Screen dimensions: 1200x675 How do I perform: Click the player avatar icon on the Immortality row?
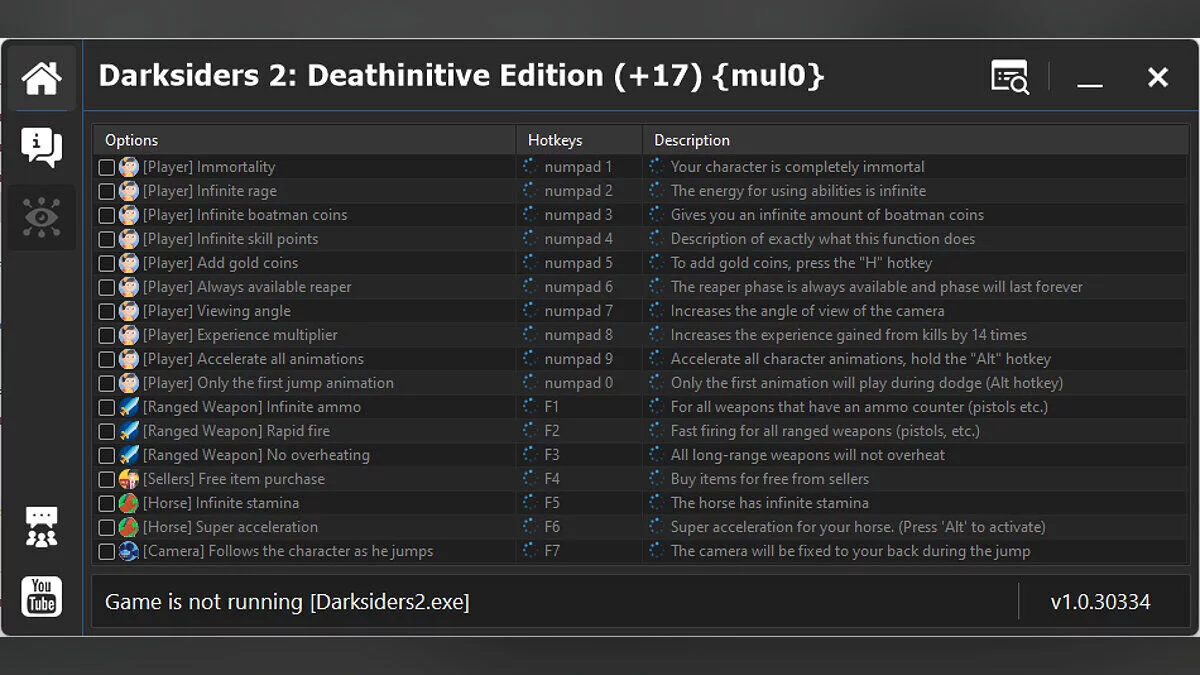128,166
